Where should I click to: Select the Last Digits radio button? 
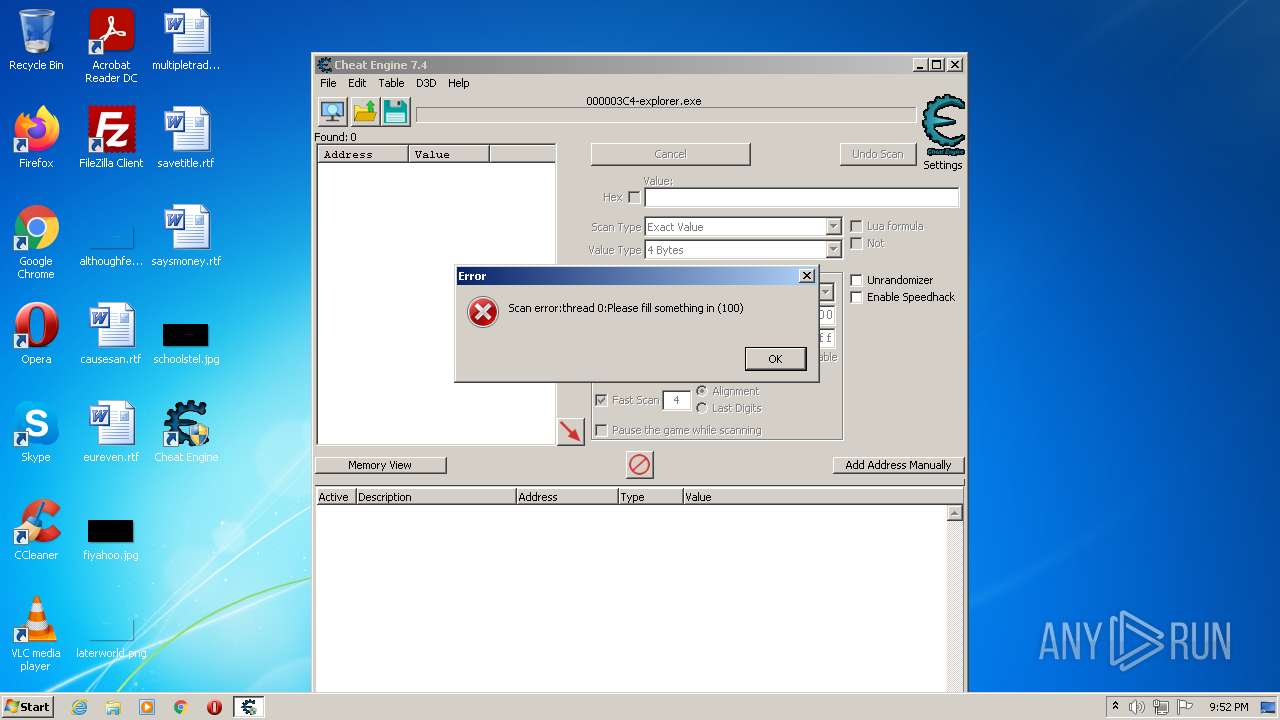click(x=702, y=408)
